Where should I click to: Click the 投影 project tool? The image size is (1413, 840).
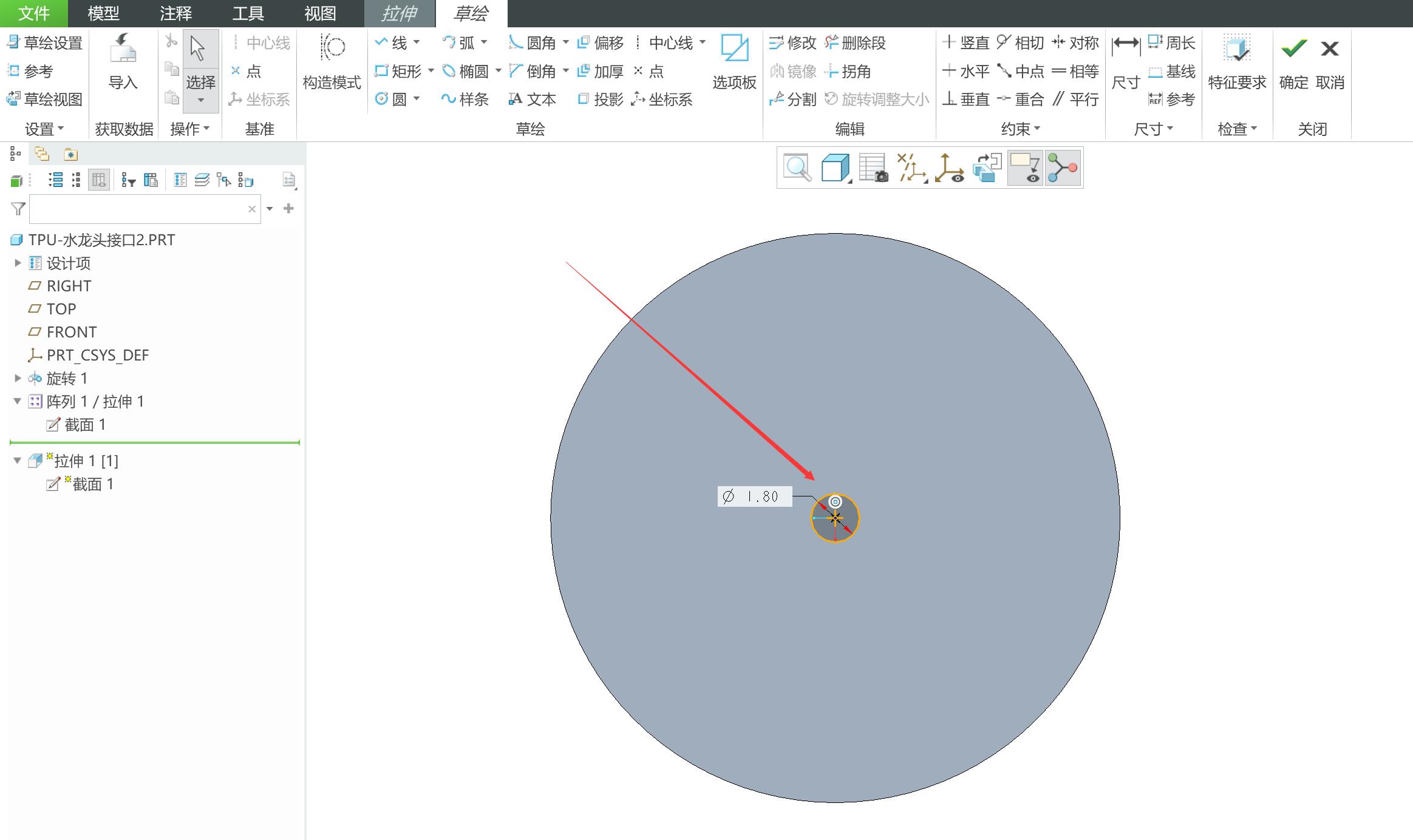tap(600, 100)
